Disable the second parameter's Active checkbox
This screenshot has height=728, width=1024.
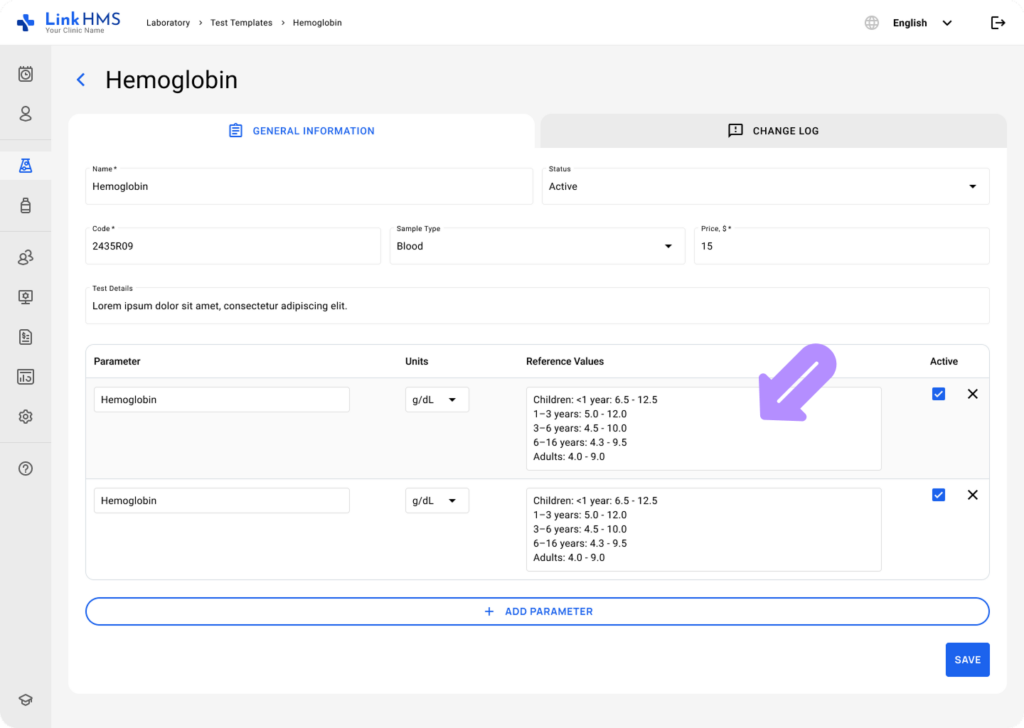[x=938, y=494]
